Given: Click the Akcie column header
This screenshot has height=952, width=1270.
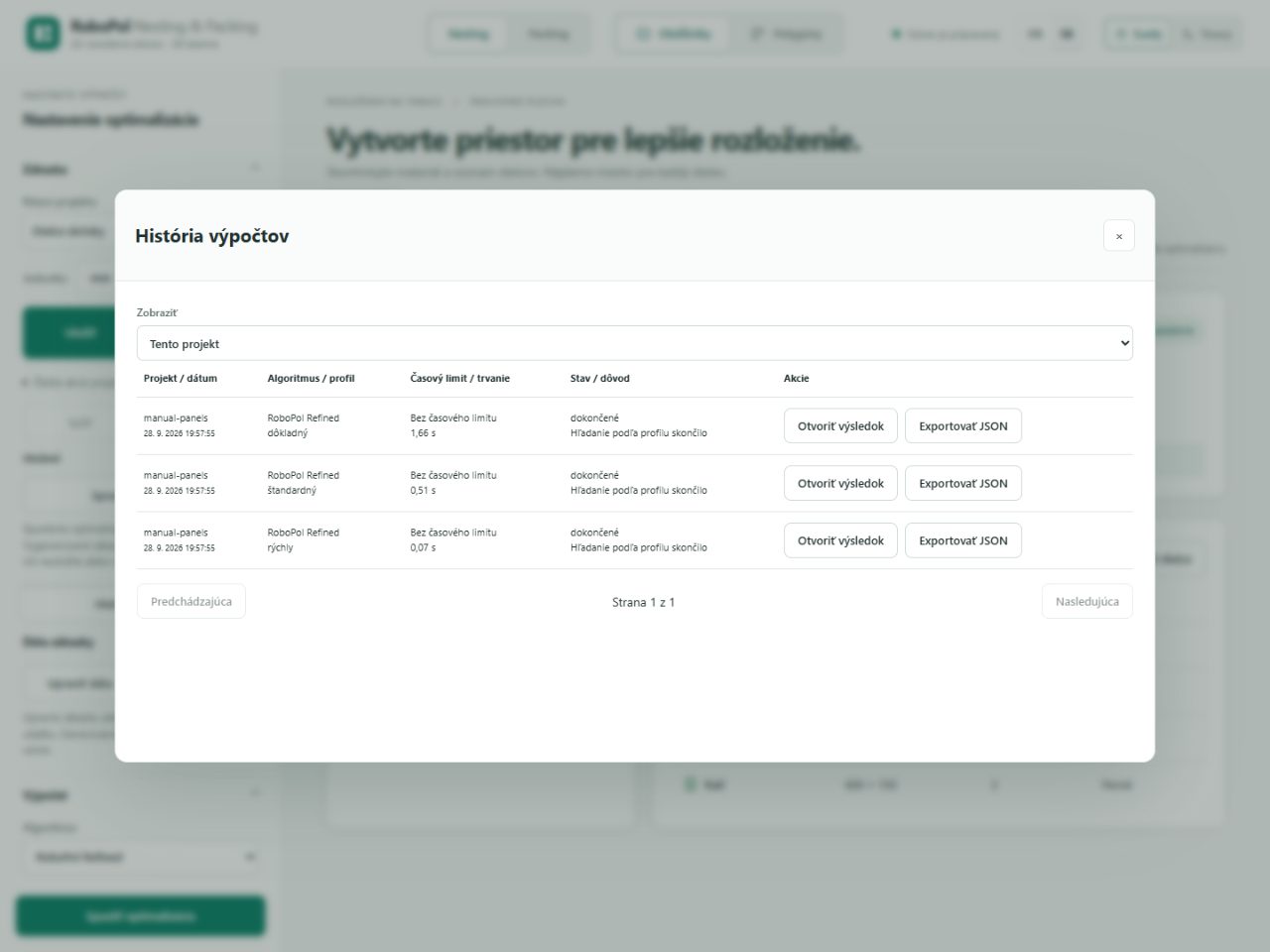Looking at the screenshot, I should (796, 379).
